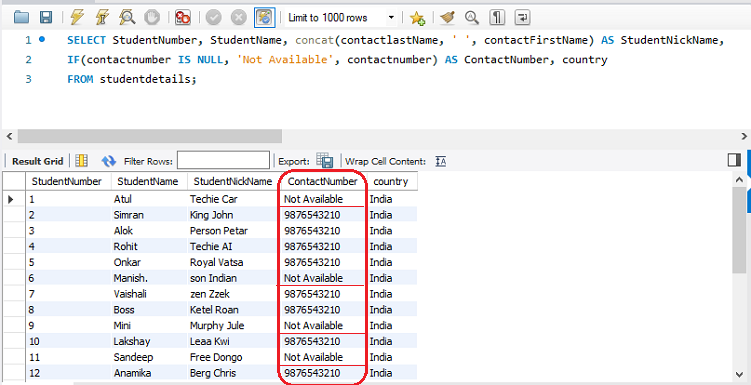751x385 pixels.
Task: Click the editor scrollbar right arrow
Action: pos(744,136)
